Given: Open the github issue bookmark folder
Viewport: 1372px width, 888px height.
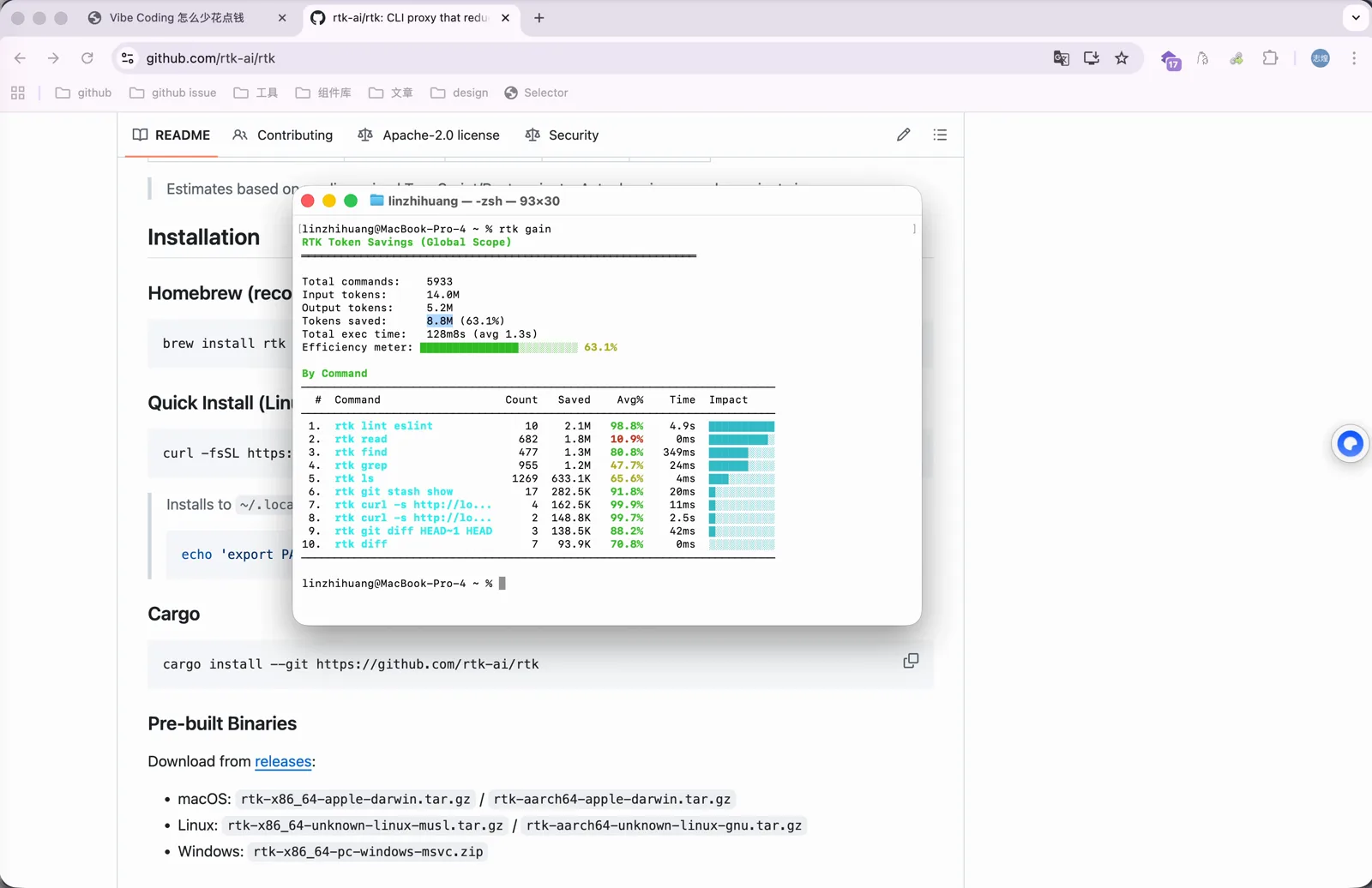Looking at the screenshot, I should coord(172,93).
